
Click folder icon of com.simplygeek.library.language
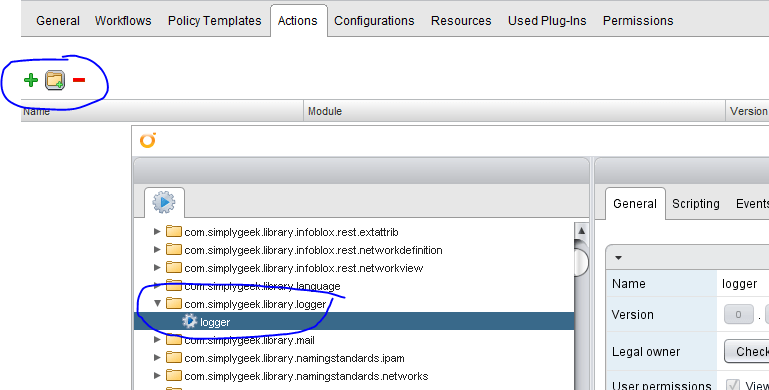[174, 286]
